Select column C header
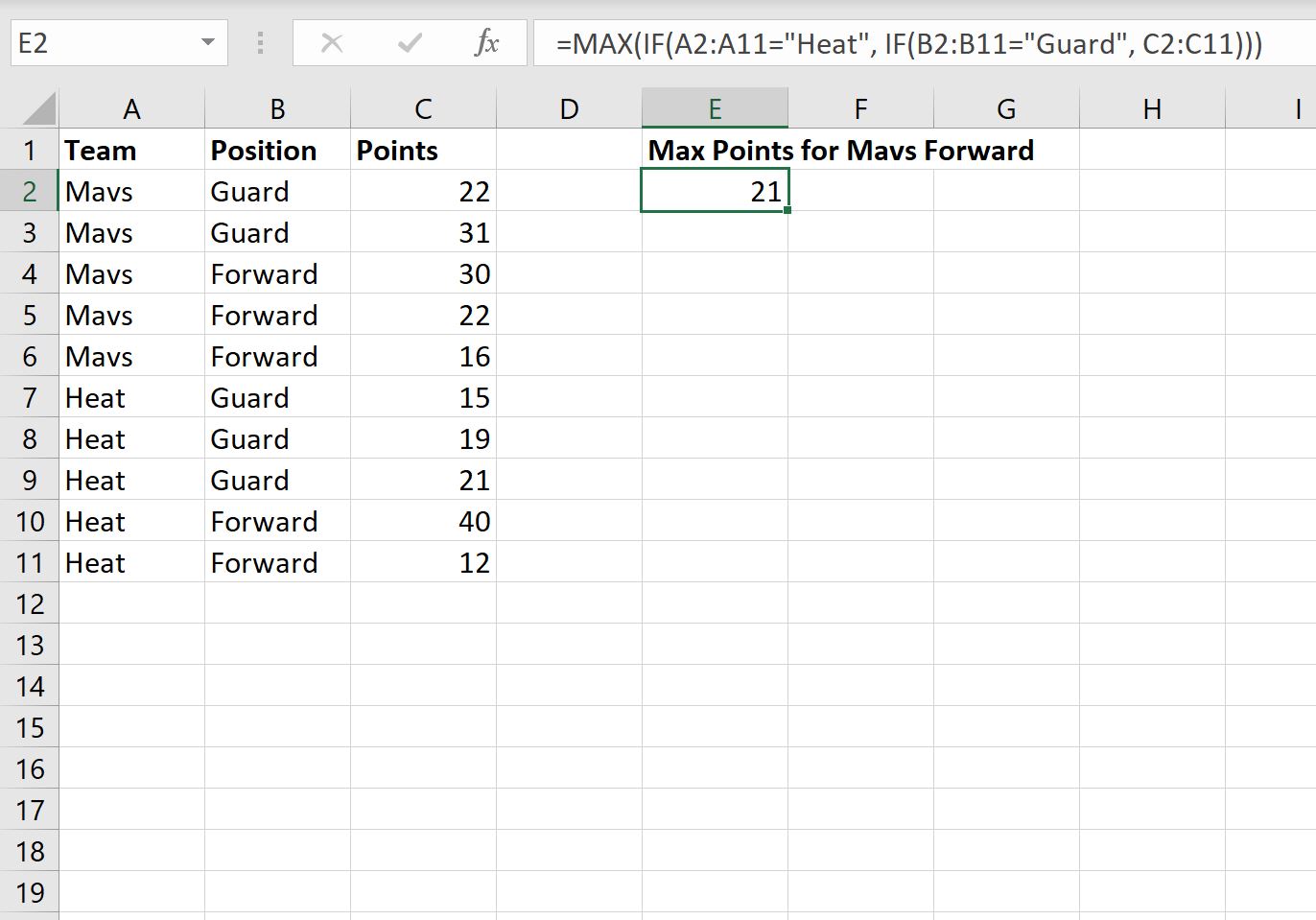 (x=423, y=109)
